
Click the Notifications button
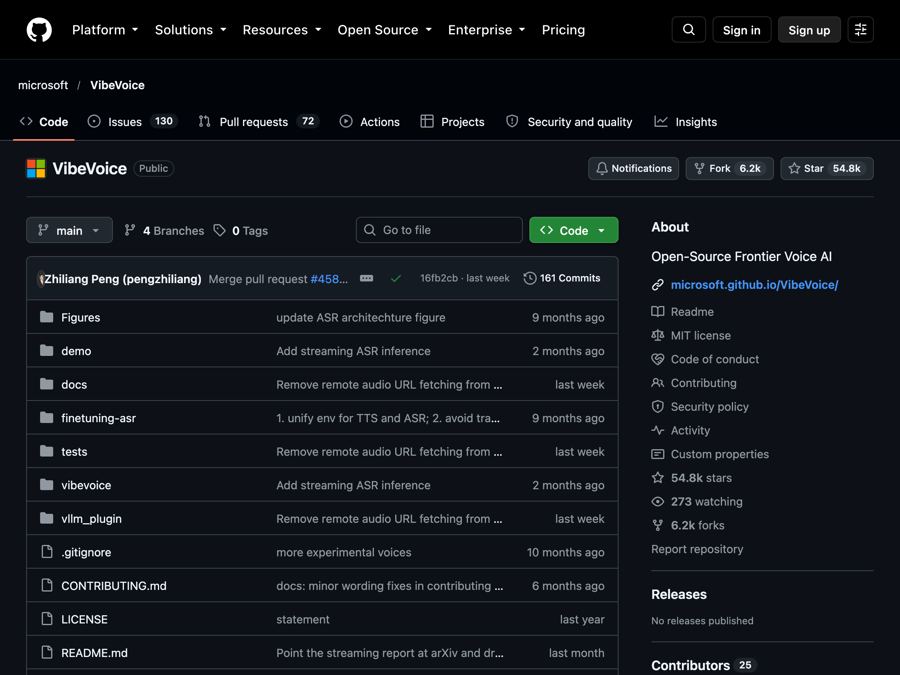coord(633,168)
